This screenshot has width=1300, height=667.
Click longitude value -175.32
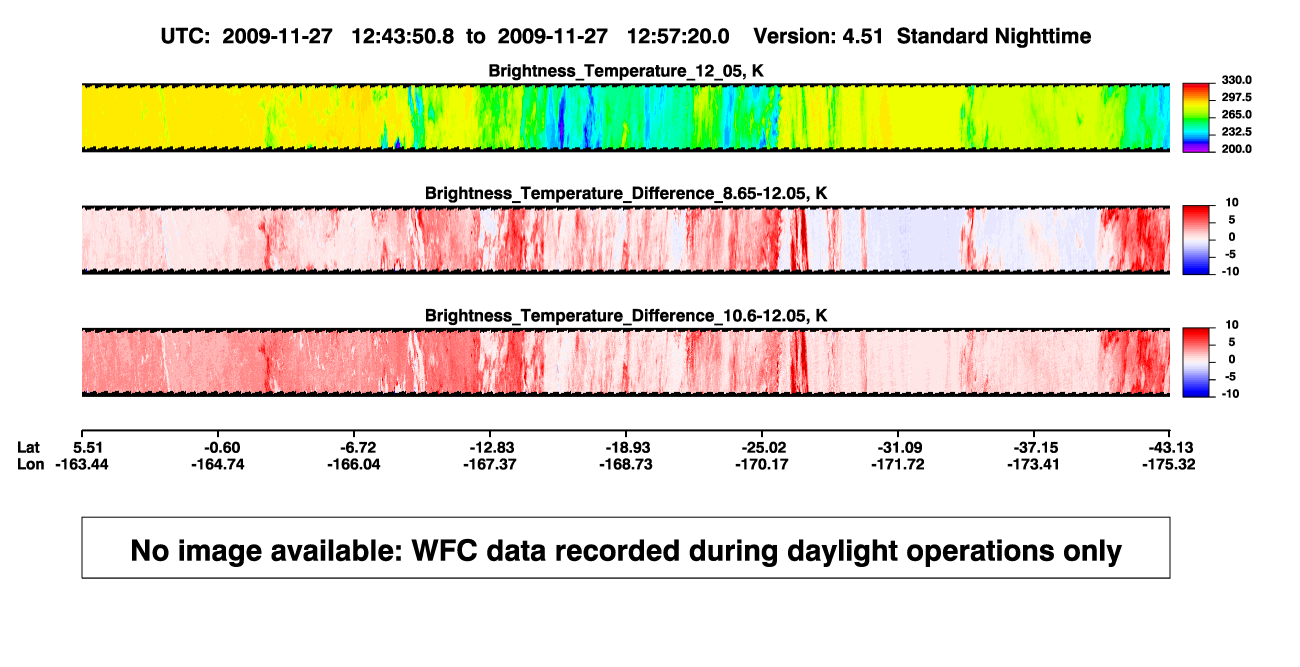pyautogui.click(x=1171, y=464)
